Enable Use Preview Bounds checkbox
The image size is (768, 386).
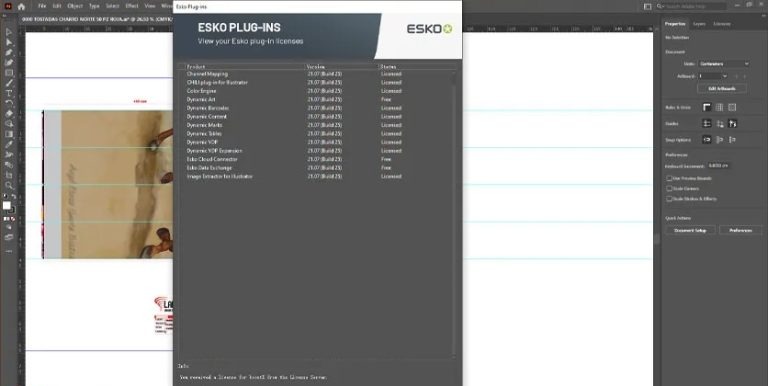[x=669, y=178]
